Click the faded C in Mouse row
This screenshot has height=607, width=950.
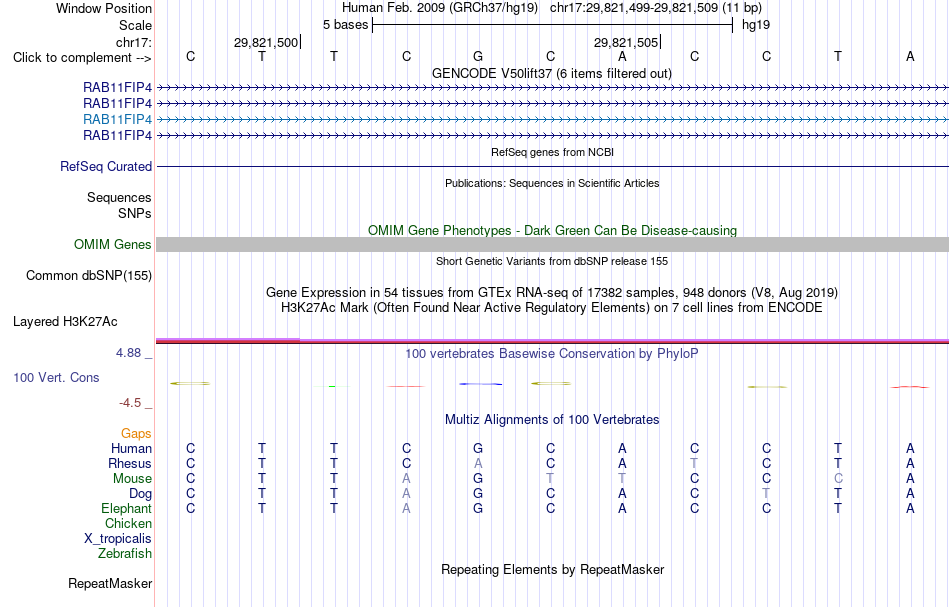point(838,479)
